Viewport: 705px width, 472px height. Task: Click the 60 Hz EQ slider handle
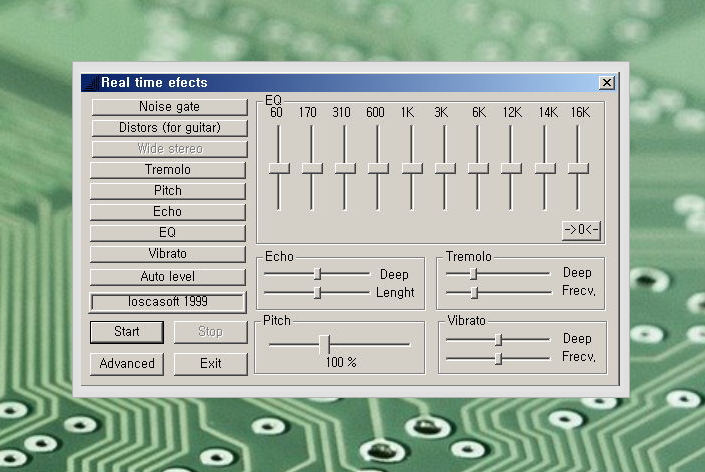279,169
